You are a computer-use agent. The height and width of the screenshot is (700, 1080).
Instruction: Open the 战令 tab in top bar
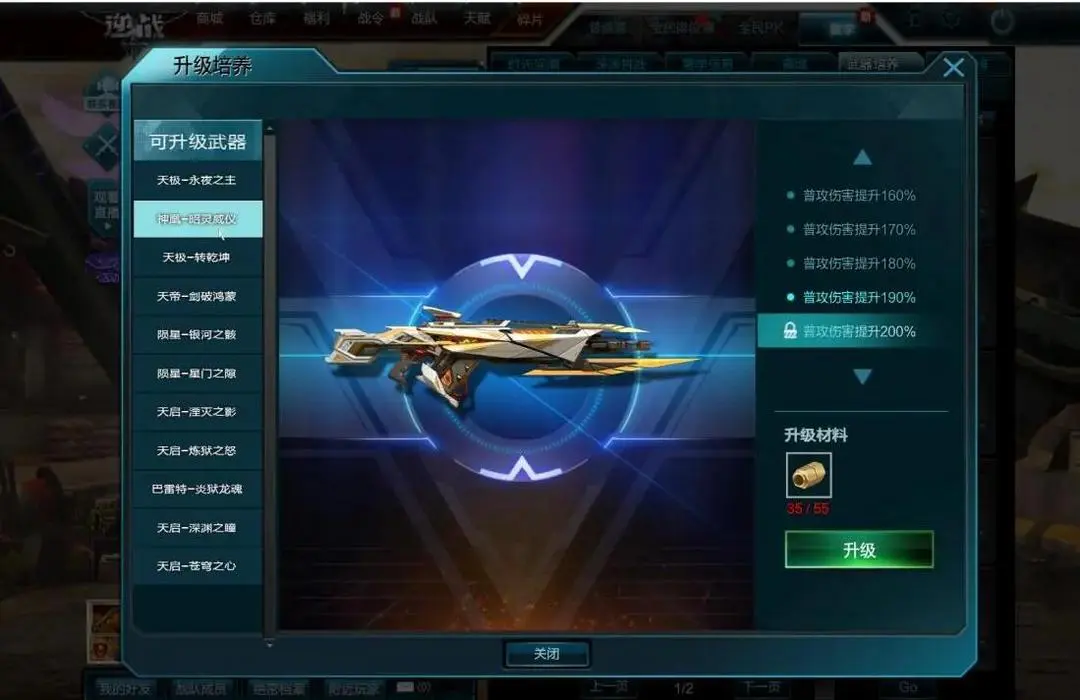[371, 19]
